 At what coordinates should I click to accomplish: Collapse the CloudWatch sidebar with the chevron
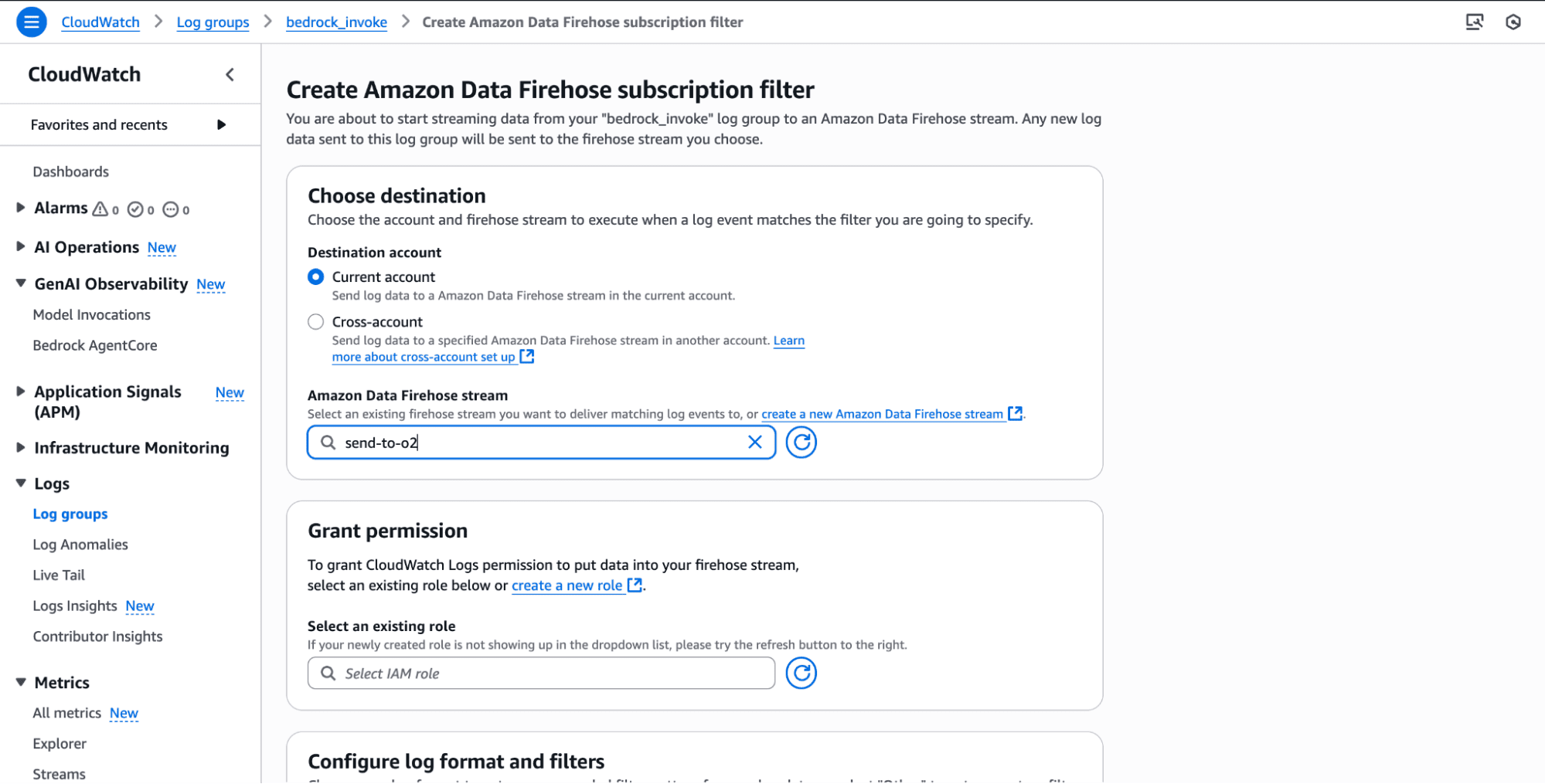point(230,74)
